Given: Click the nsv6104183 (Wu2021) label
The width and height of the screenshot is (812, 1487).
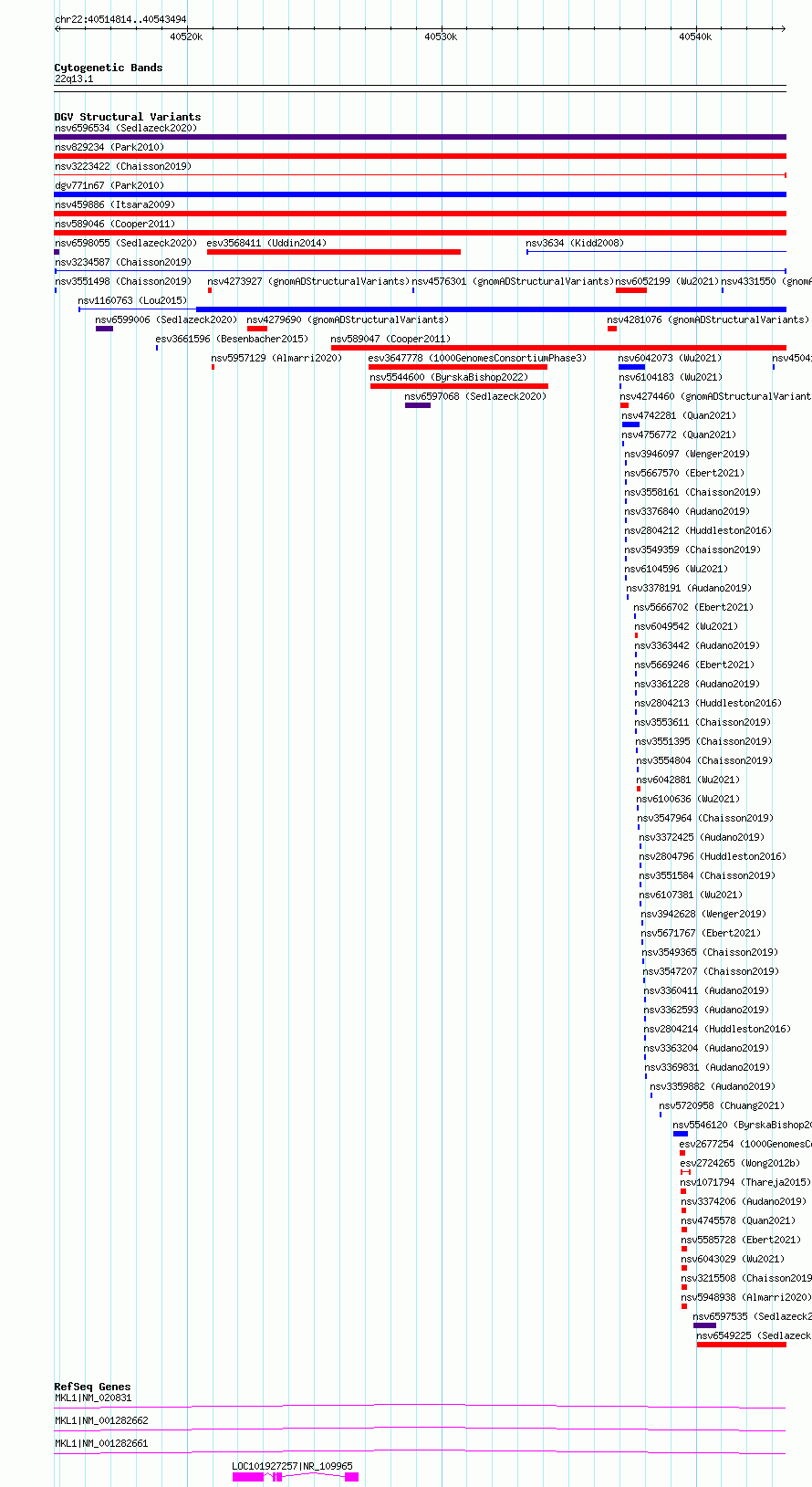Looking at the screenshot, I should [x=671, y=377].
